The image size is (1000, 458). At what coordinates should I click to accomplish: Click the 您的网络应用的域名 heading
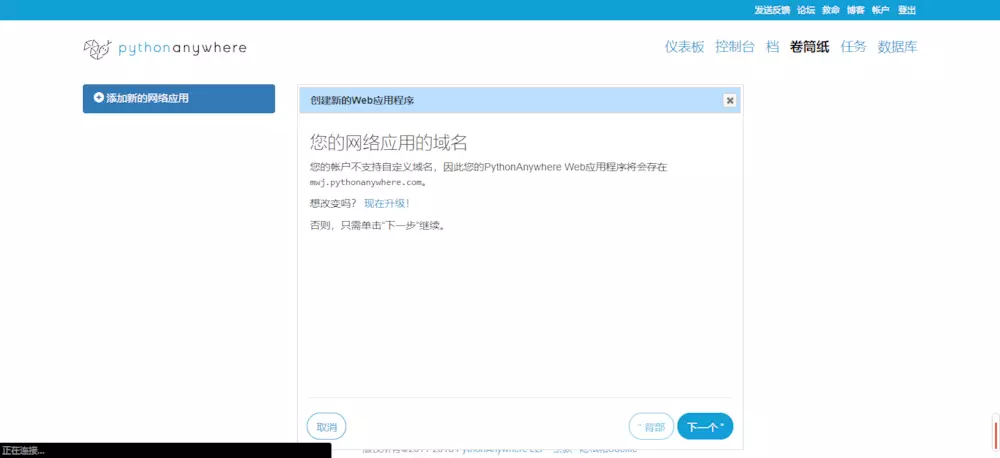(388, 142)
